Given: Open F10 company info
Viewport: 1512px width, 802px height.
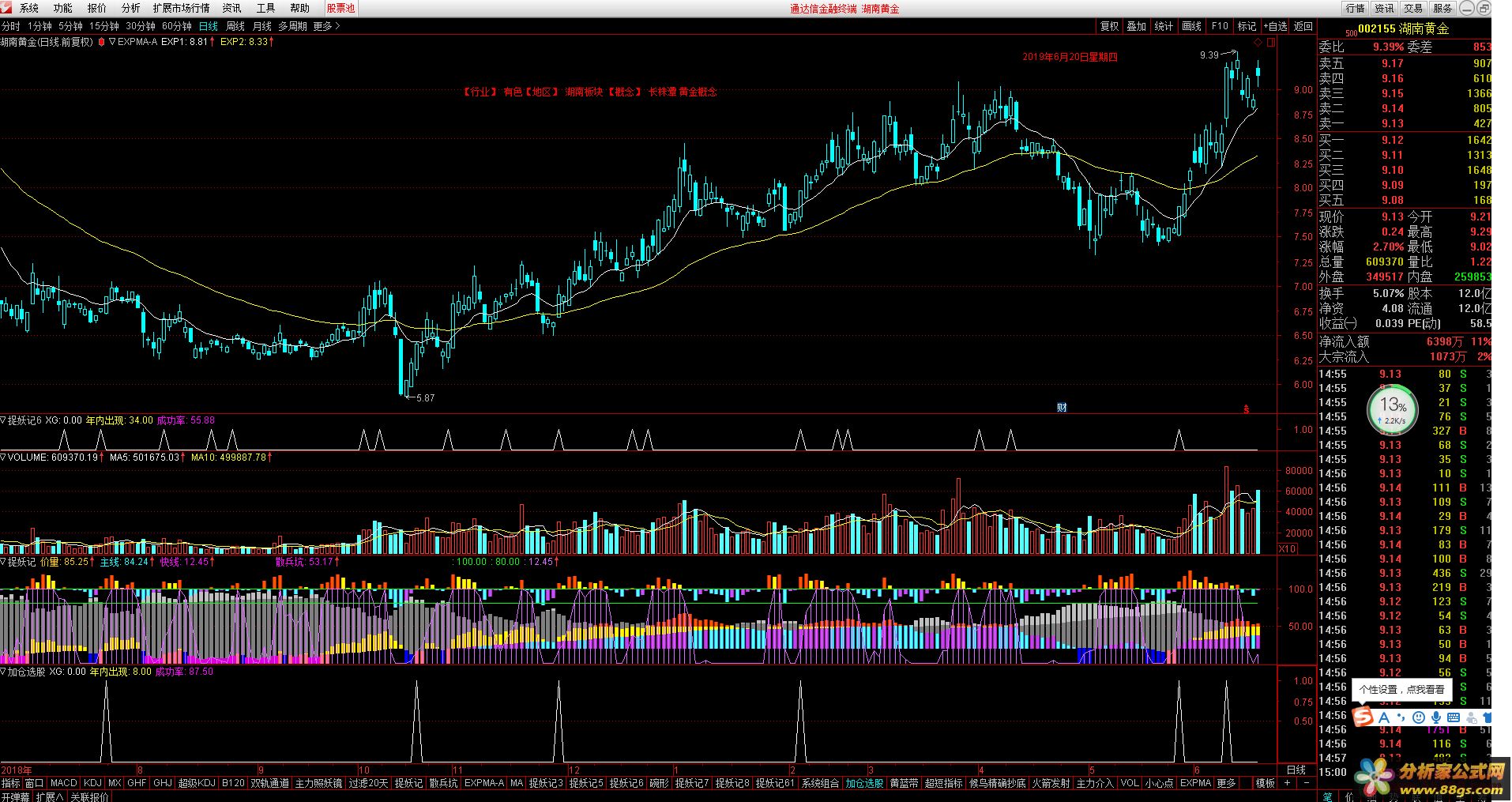Looking at the screenshot, I should point(1220,26).
